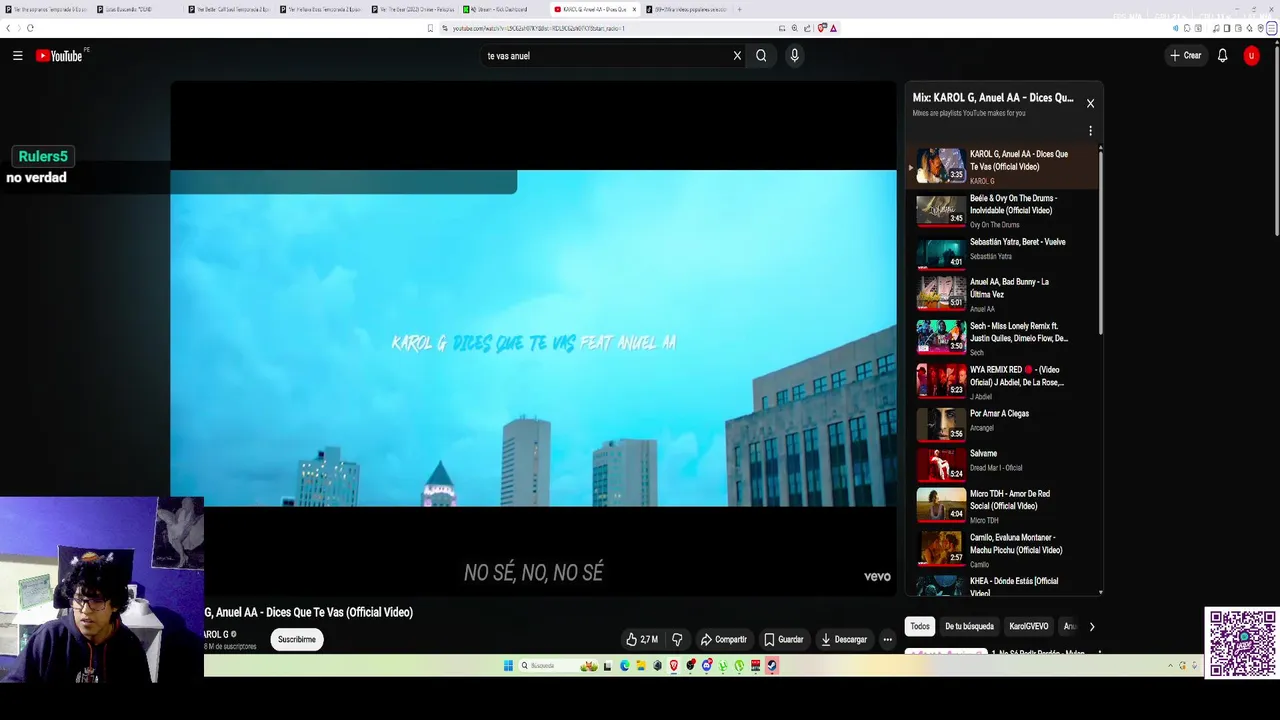Like the video showing 2,7 M

coord(641,639)
